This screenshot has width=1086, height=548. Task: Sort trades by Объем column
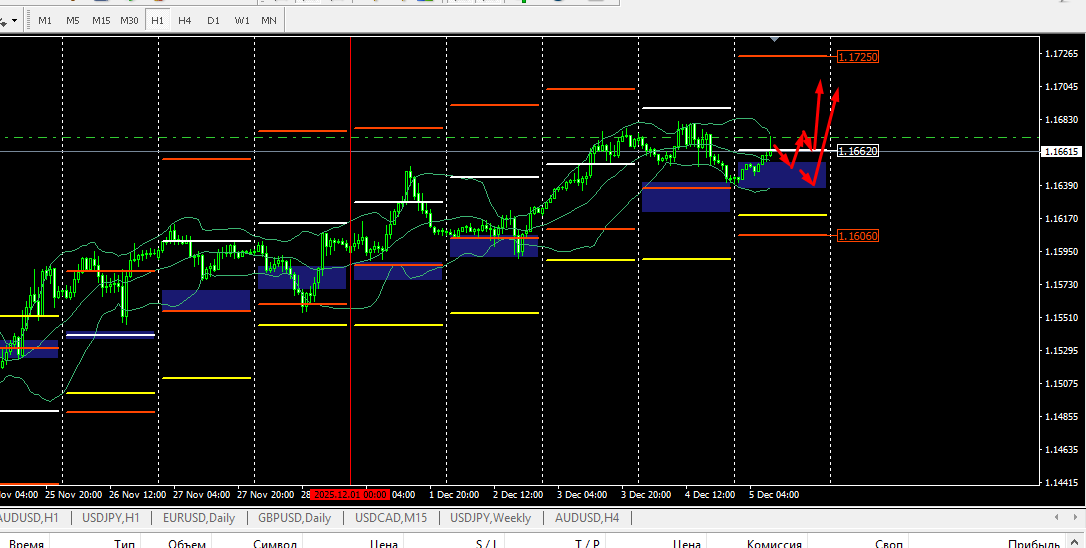(186, 544)
